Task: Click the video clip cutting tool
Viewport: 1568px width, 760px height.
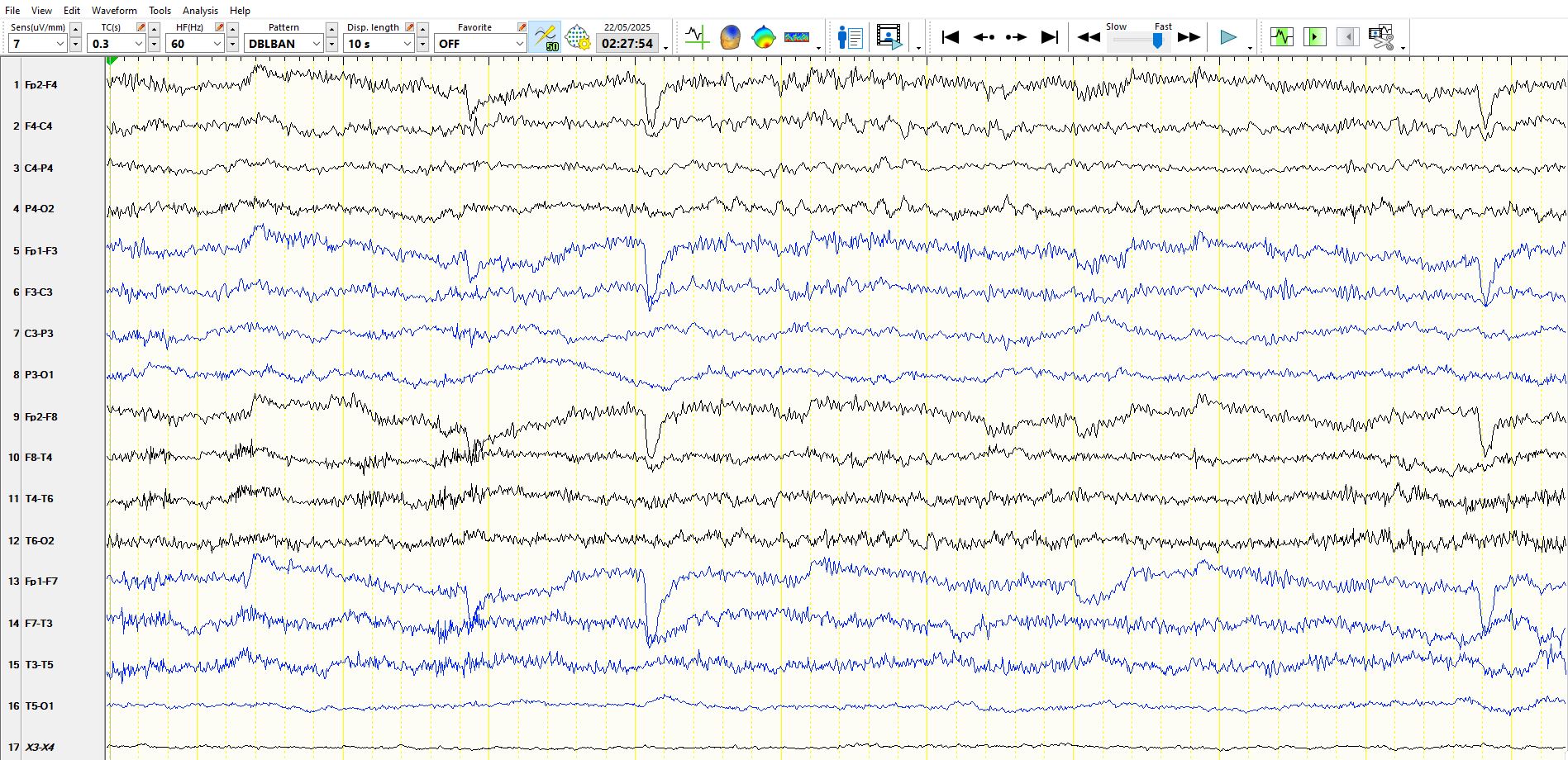Action: [x=1380, y=37]
